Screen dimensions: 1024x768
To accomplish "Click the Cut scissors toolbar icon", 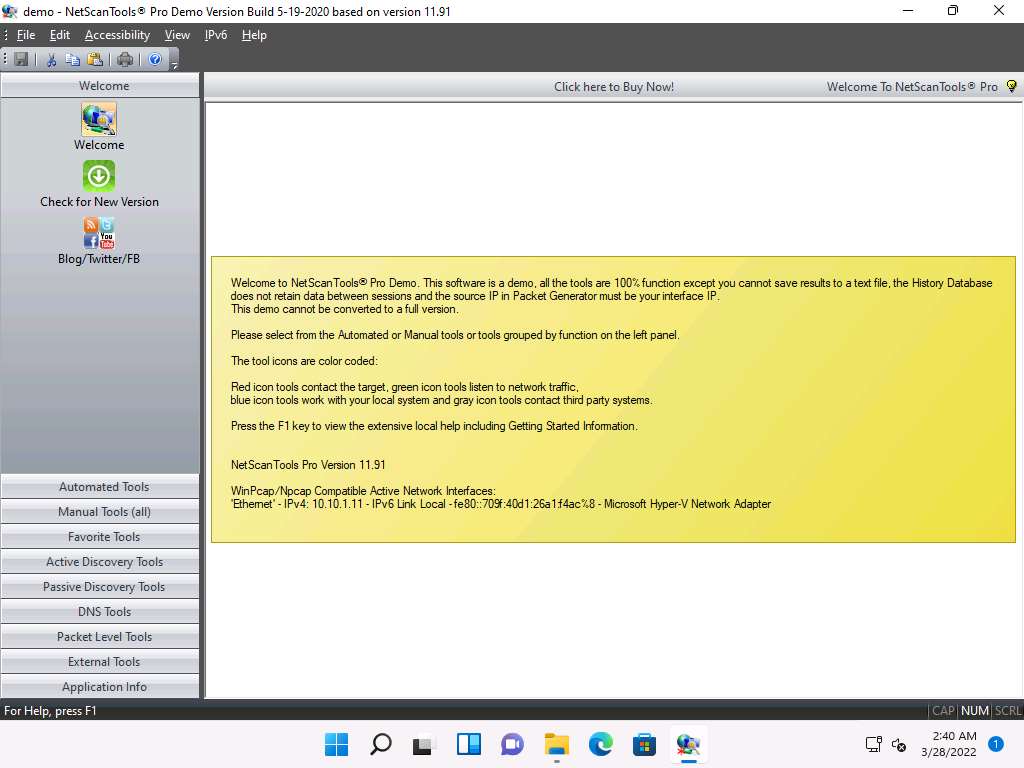I will [52, 60].
